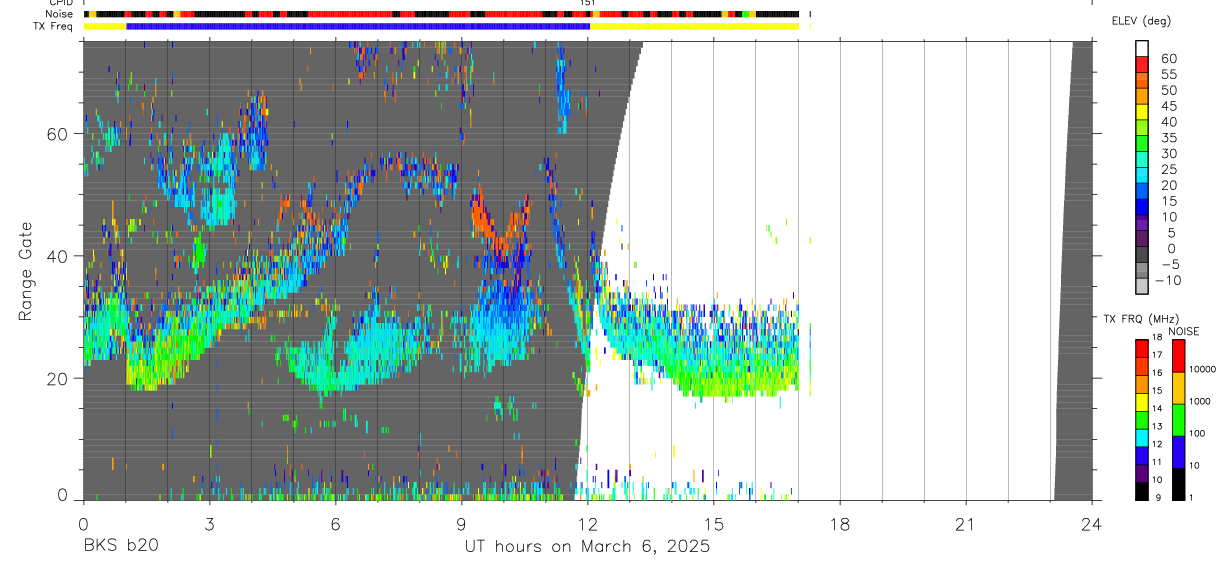Click the yellow portion of TX Freq strip after 12 UT
1228x567 pixels.
pos(694,26)
